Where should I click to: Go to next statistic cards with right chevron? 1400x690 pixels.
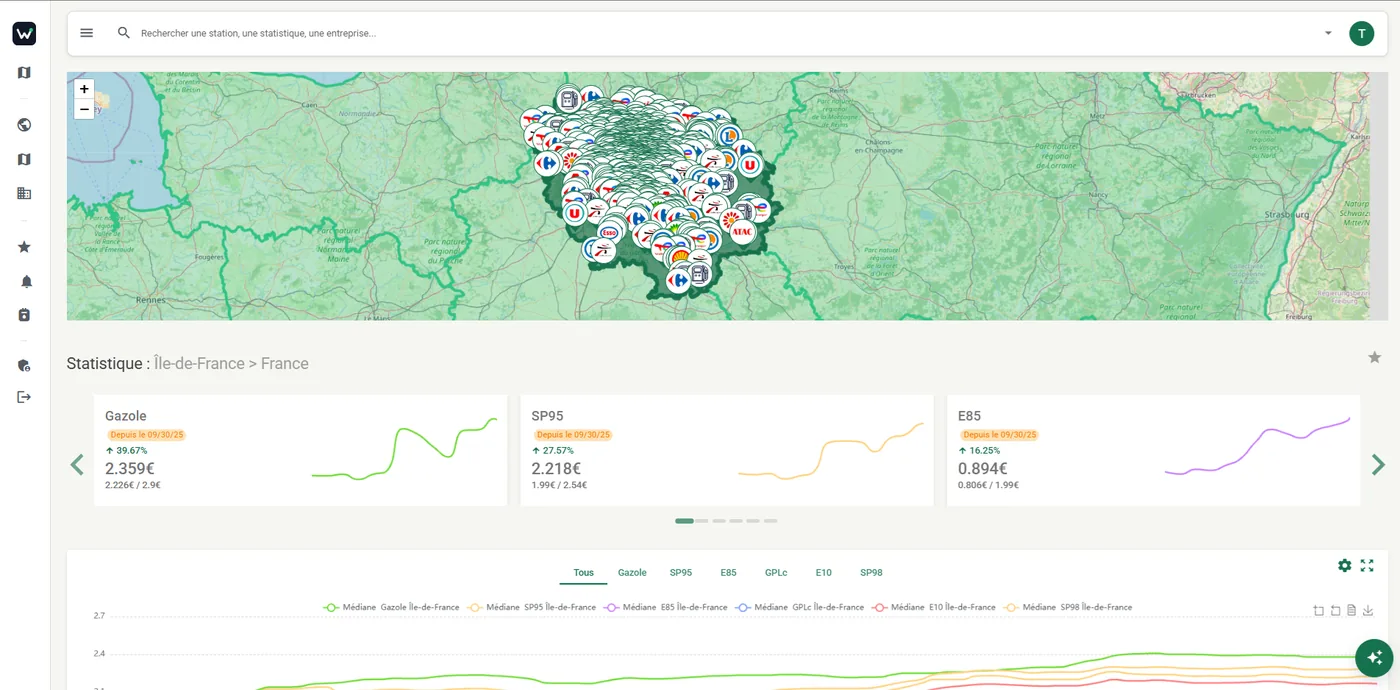click(1378, 464)
